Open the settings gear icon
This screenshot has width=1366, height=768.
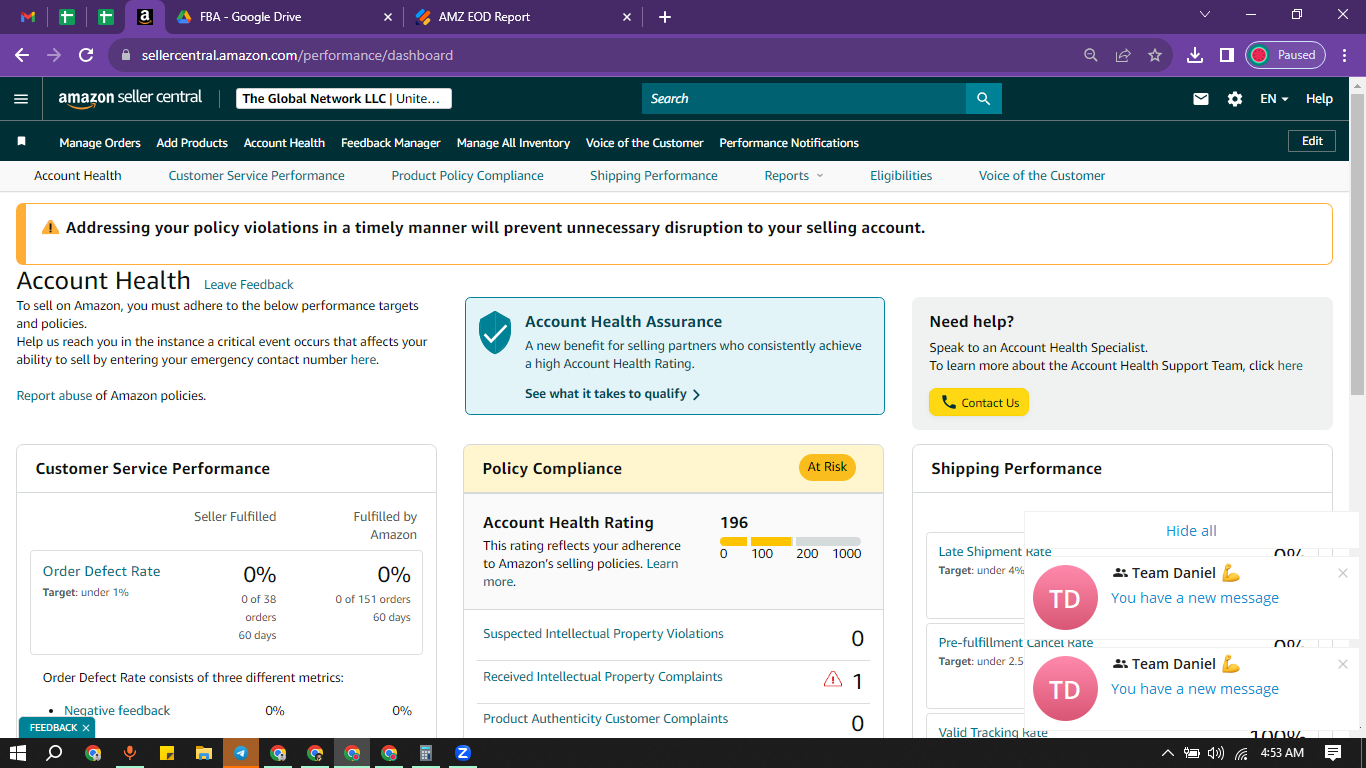[1235, 99]
